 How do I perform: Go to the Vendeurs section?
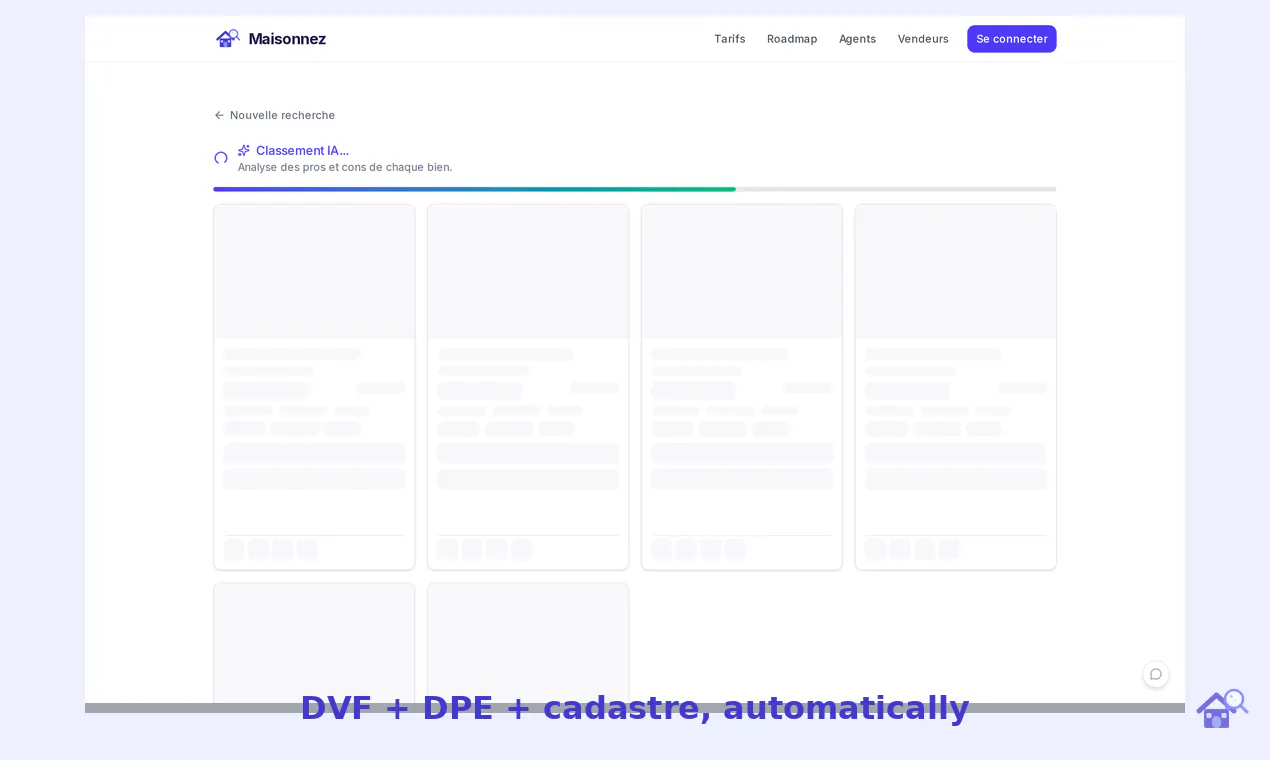(x=923, y=39)
